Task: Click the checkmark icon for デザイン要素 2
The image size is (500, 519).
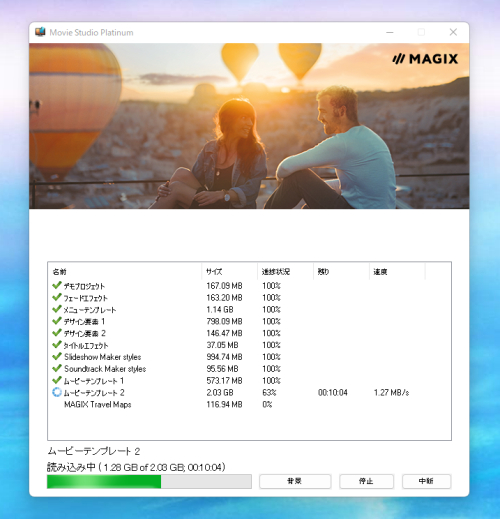Action: (x=57, y=333)
